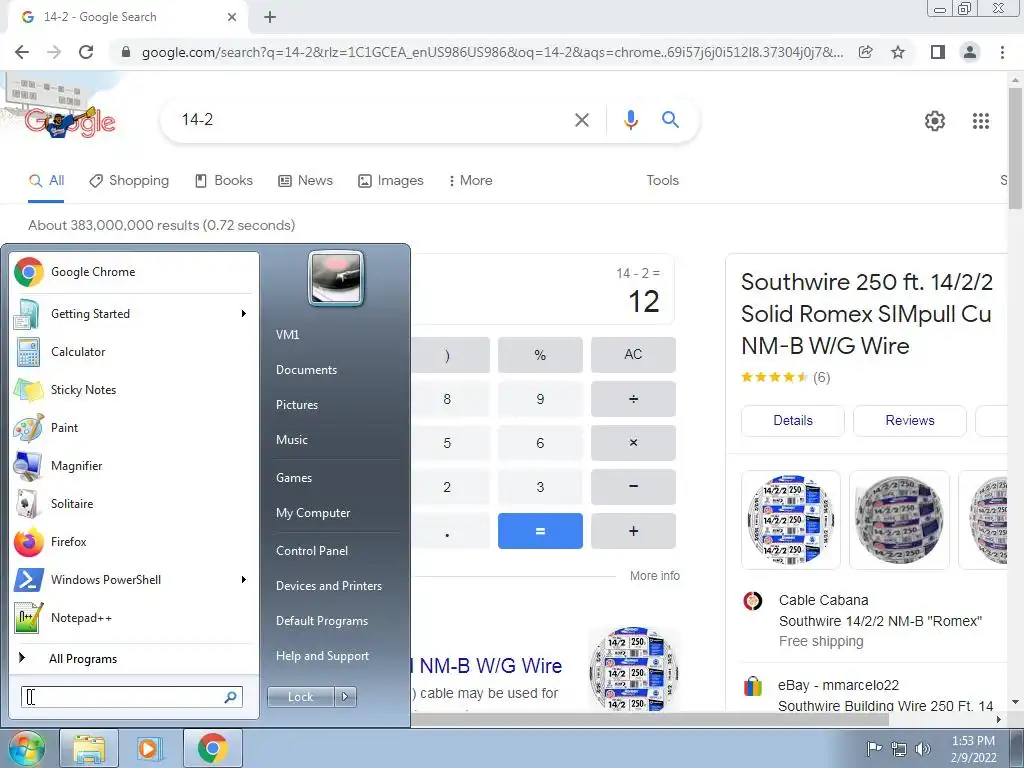1024x768 pixels.
Task: Open a new Chrome tab
Action: click(x=270, y=18)
